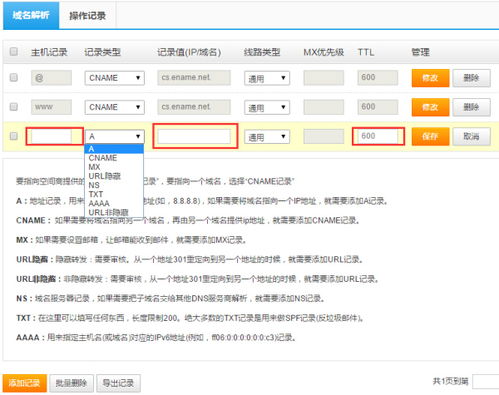Screen dimensions: 499x395
Task: Click the 主机记录 column header
Action: (x=49, y=52)
